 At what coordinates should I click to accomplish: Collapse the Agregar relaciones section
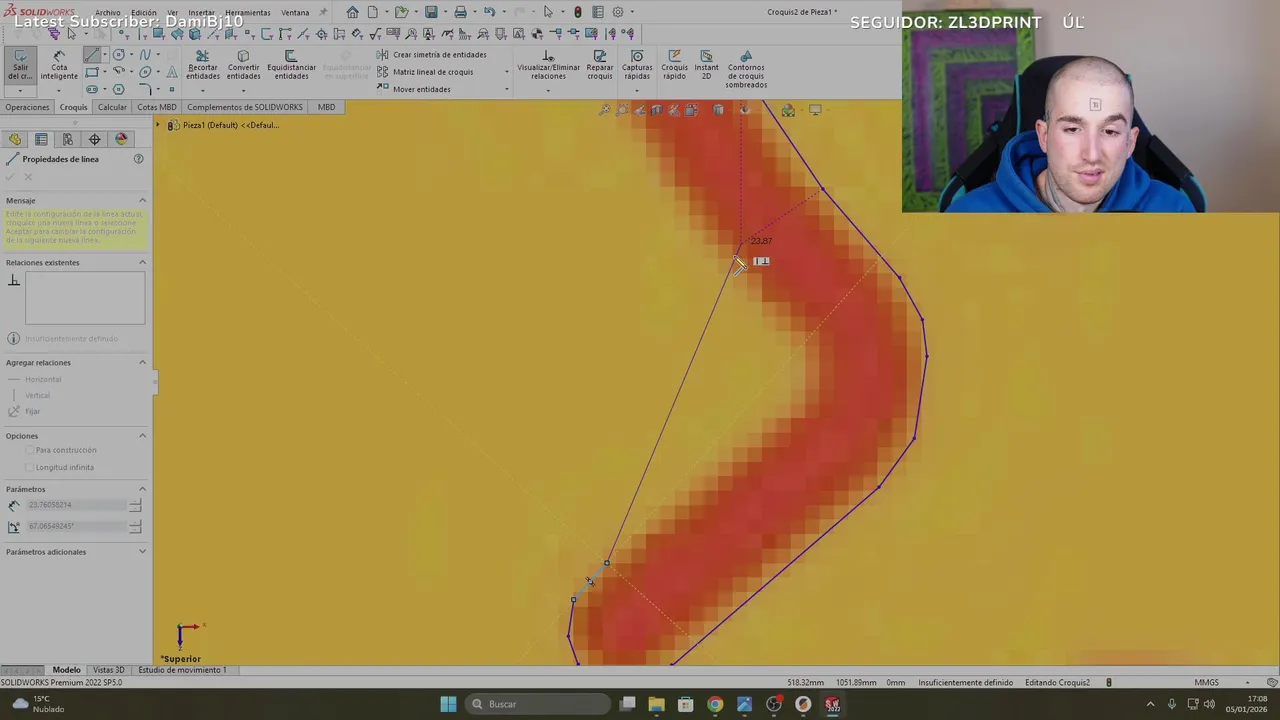tap(142, 362)
